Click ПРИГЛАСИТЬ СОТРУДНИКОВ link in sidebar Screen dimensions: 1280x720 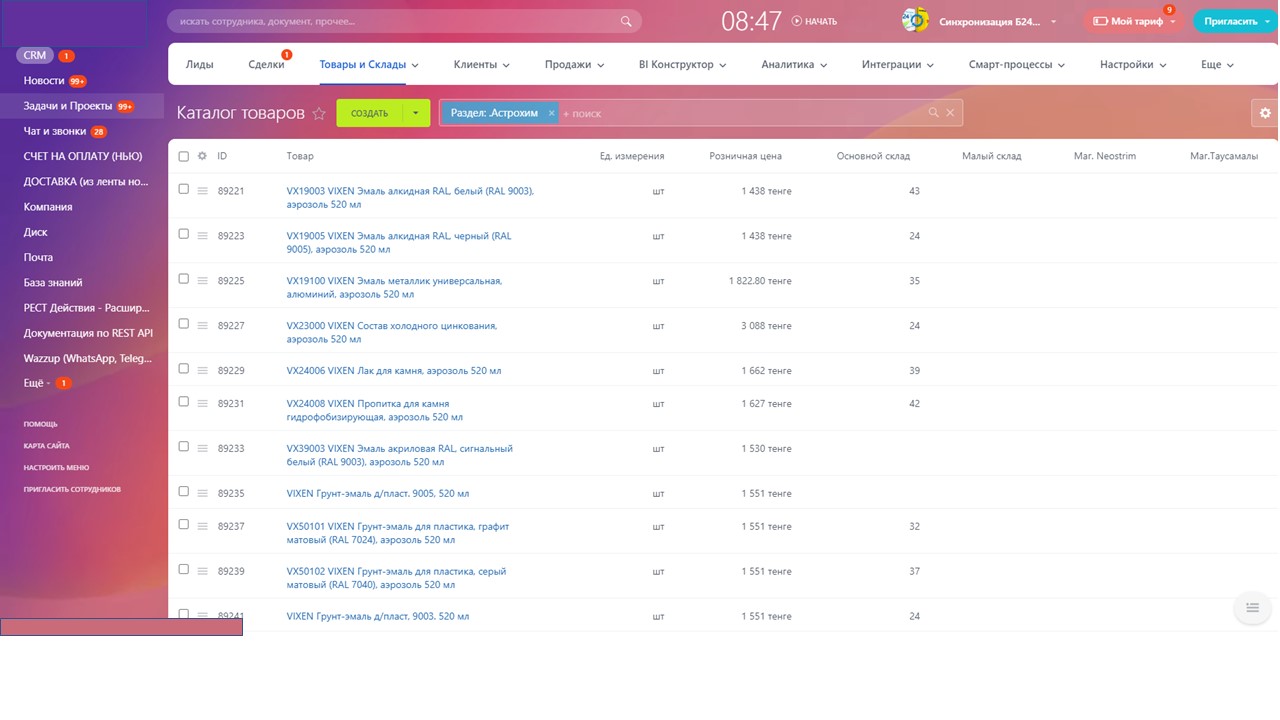coord(72,490)
